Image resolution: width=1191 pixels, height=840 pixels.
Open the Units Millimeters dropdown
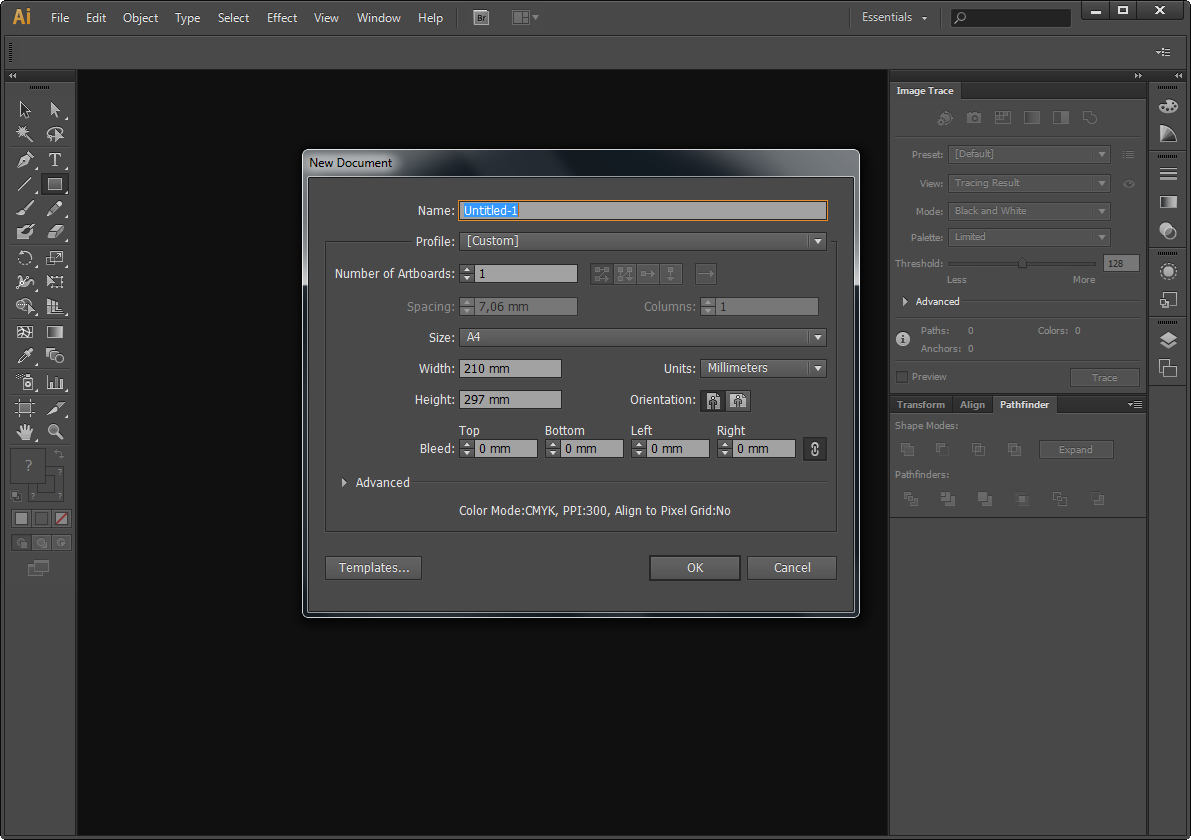[763, 368]
